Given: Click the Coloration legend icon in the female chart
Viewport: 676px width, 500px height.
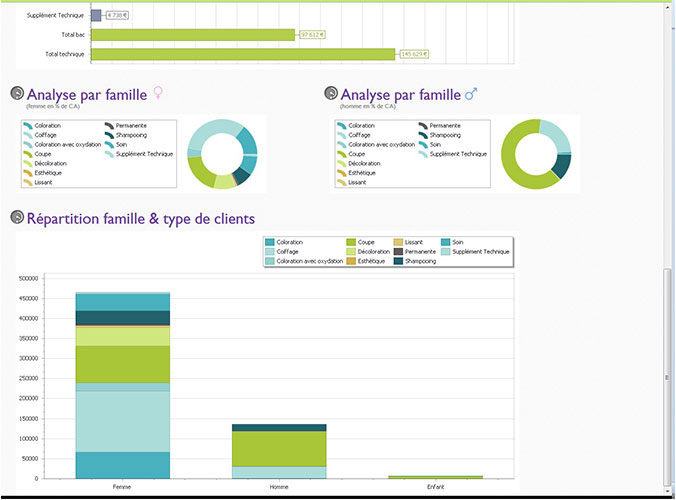Looking at the screenshot, I should [28, 126].
